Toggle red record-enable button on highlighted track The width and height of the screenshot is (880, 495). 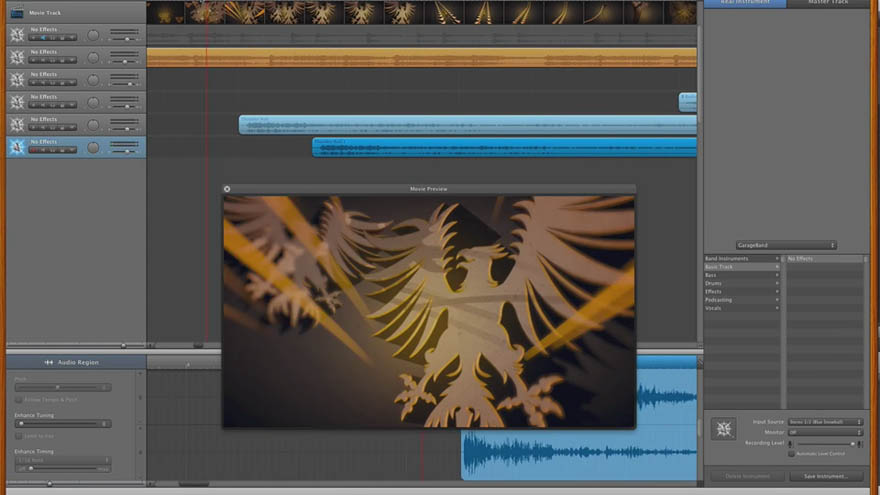[34, 150]
